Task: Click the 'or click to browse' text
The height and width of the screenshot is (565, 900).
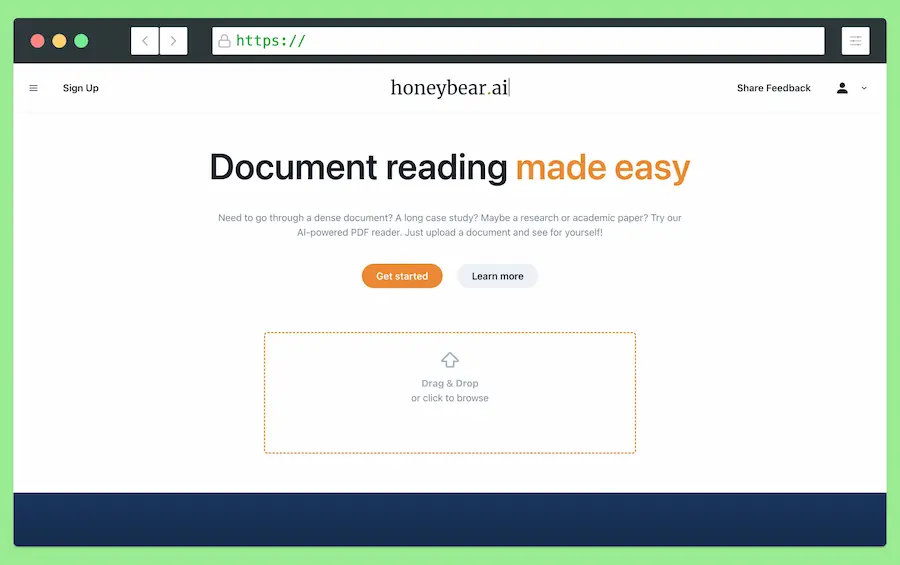Action: [449, 398]
